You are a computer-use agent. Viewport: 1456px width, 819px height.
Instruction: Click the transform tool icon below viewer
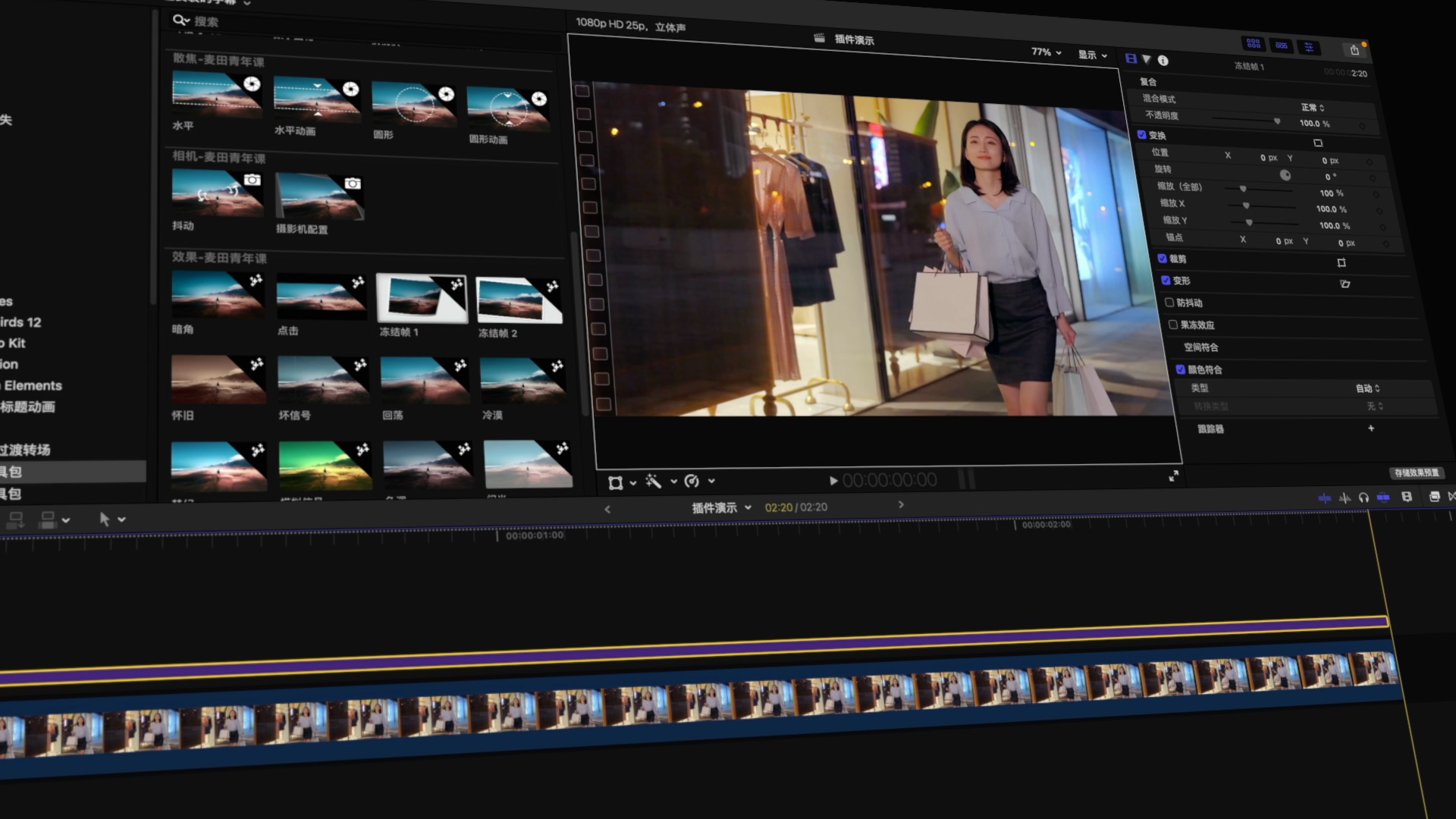tap(616, 483)
